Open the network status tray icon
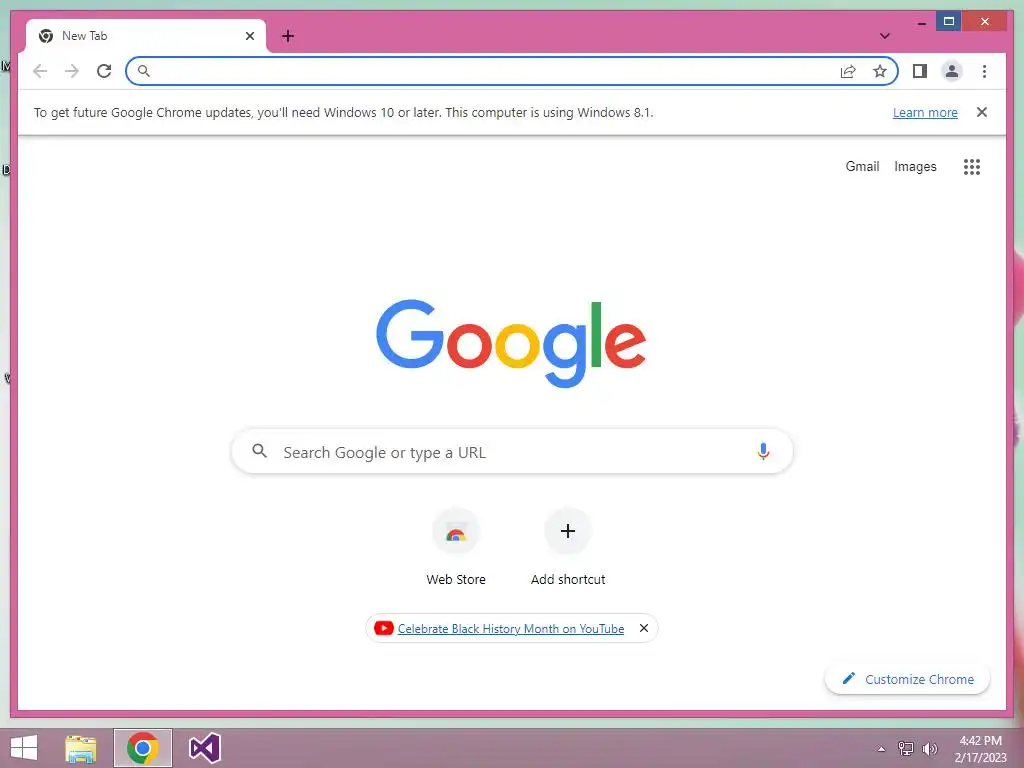Screen dimensions: 1024x768 (x=906, y=749)
